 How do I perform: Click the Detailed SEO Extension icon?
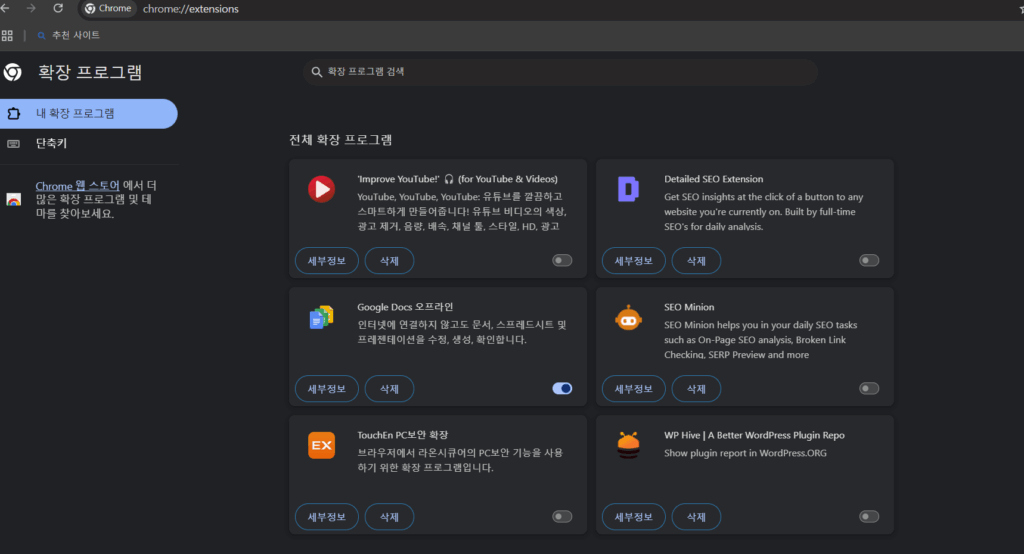pos(628,189)
